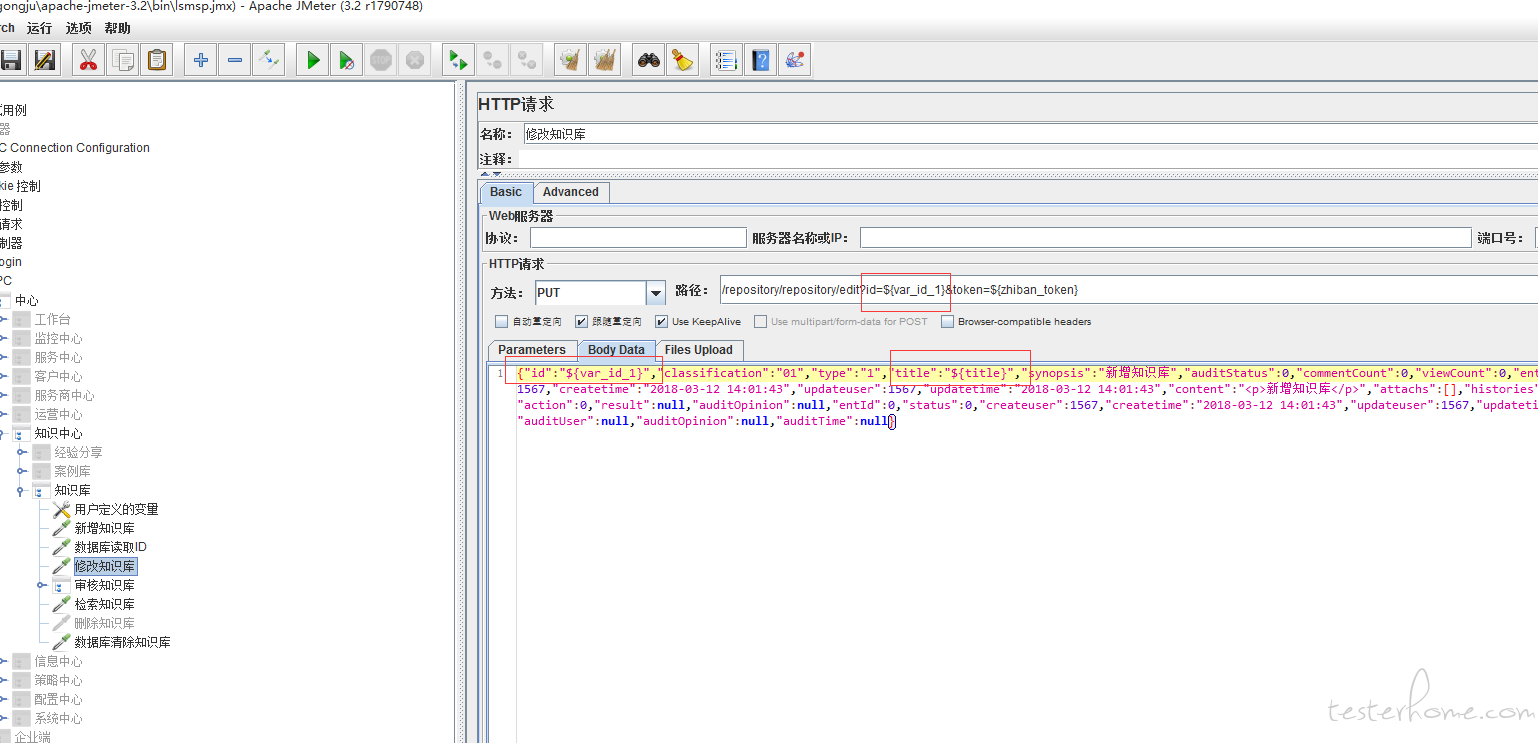This screenshot has height=743, width=1538.
Task: Expand the 策略中心 tree node
Action: pyautogui.click(x=3, y=680)
